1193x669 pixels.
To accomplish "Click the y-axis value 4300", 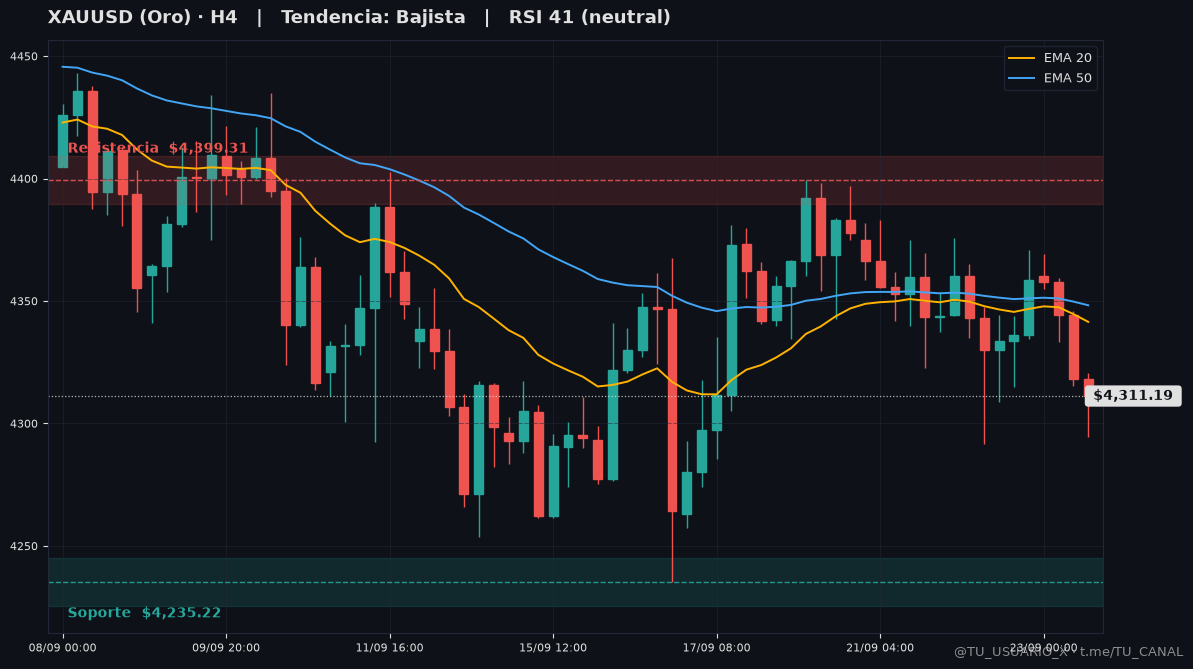I will click(23, 424).
